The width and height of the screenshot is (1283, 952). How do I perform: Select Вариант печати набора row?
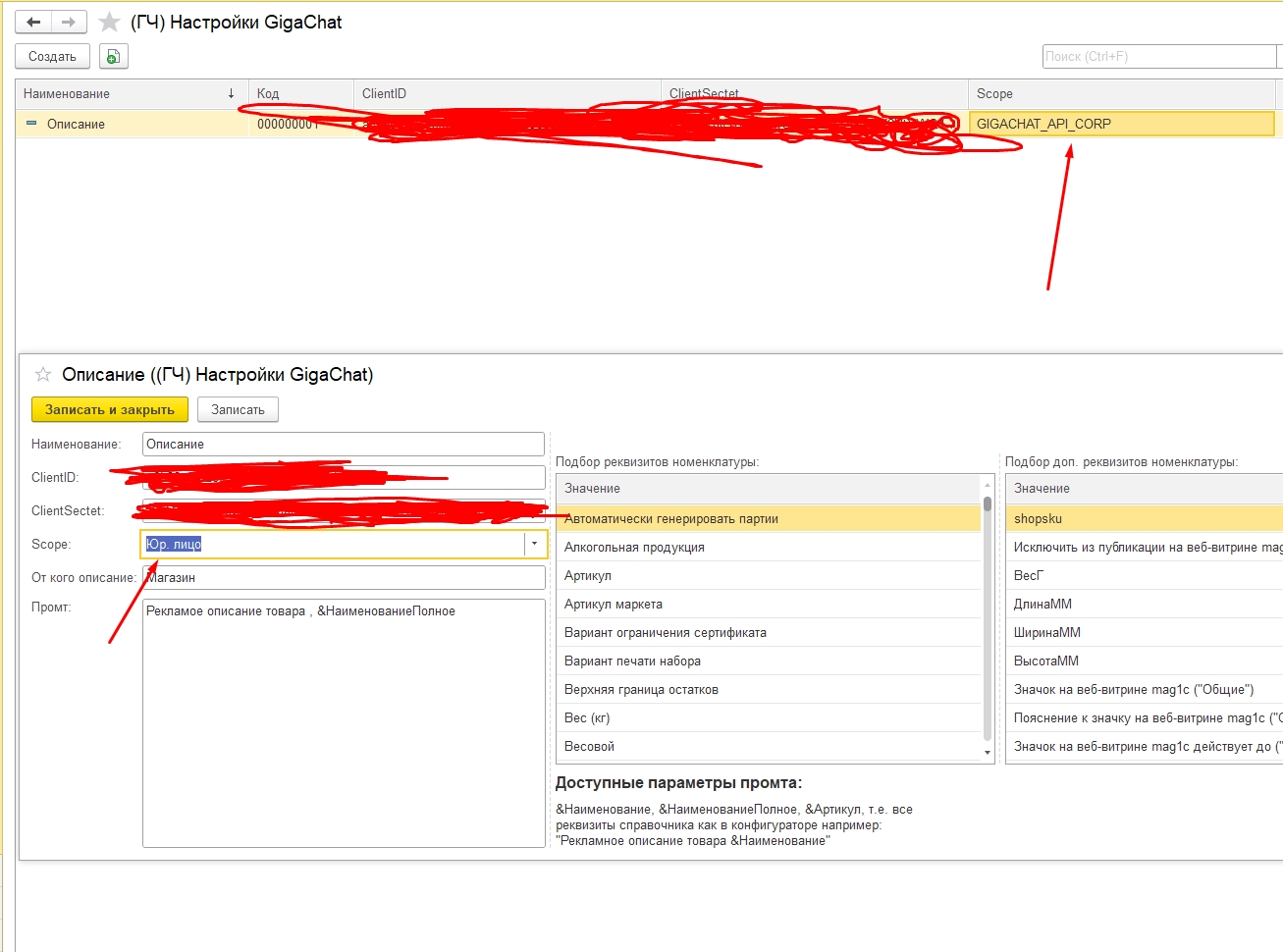769,661
